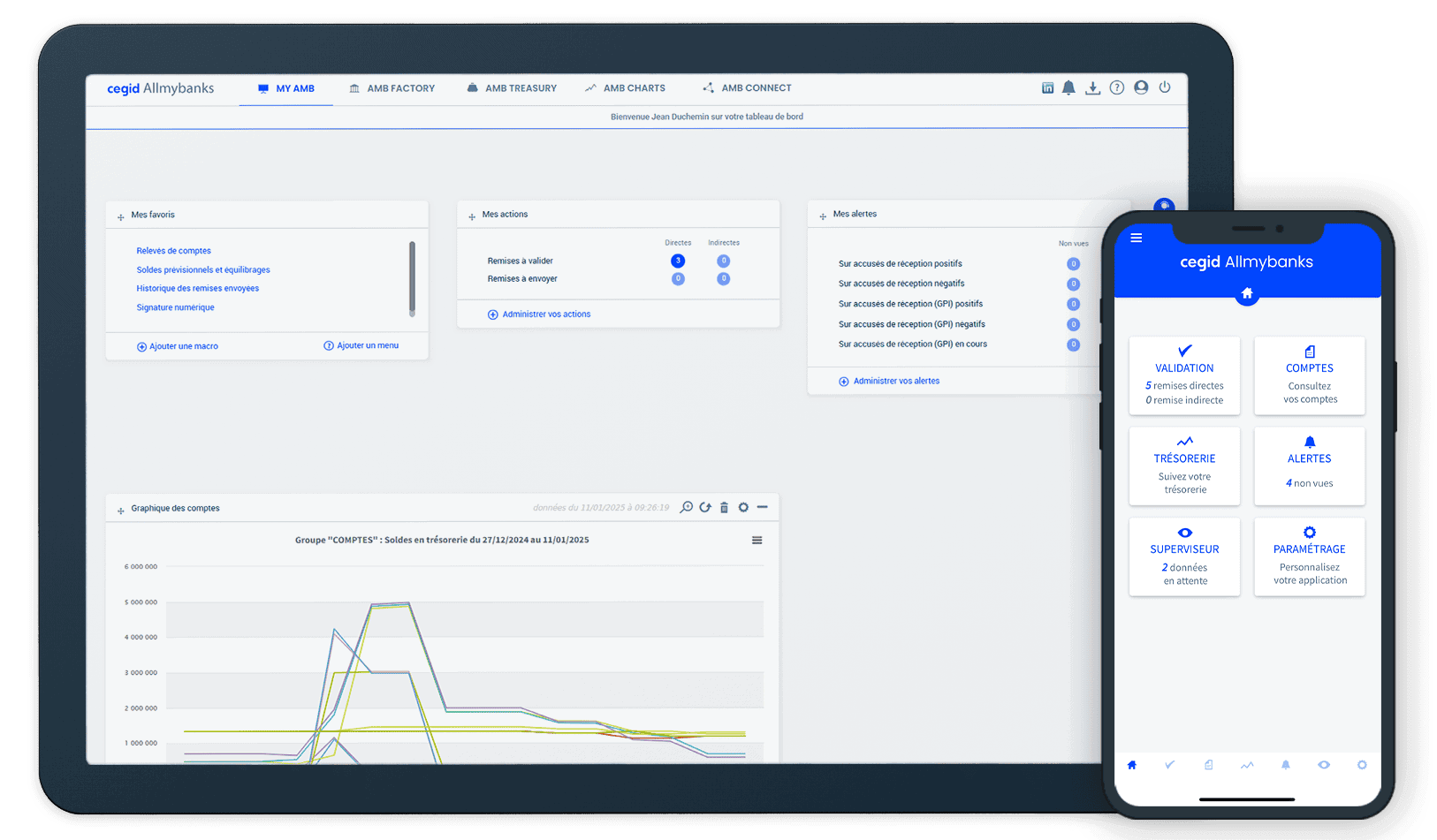1437x840 pixels.
Task: Click the LinkedIn icon in the header
Action: [x=1047, y=88]
